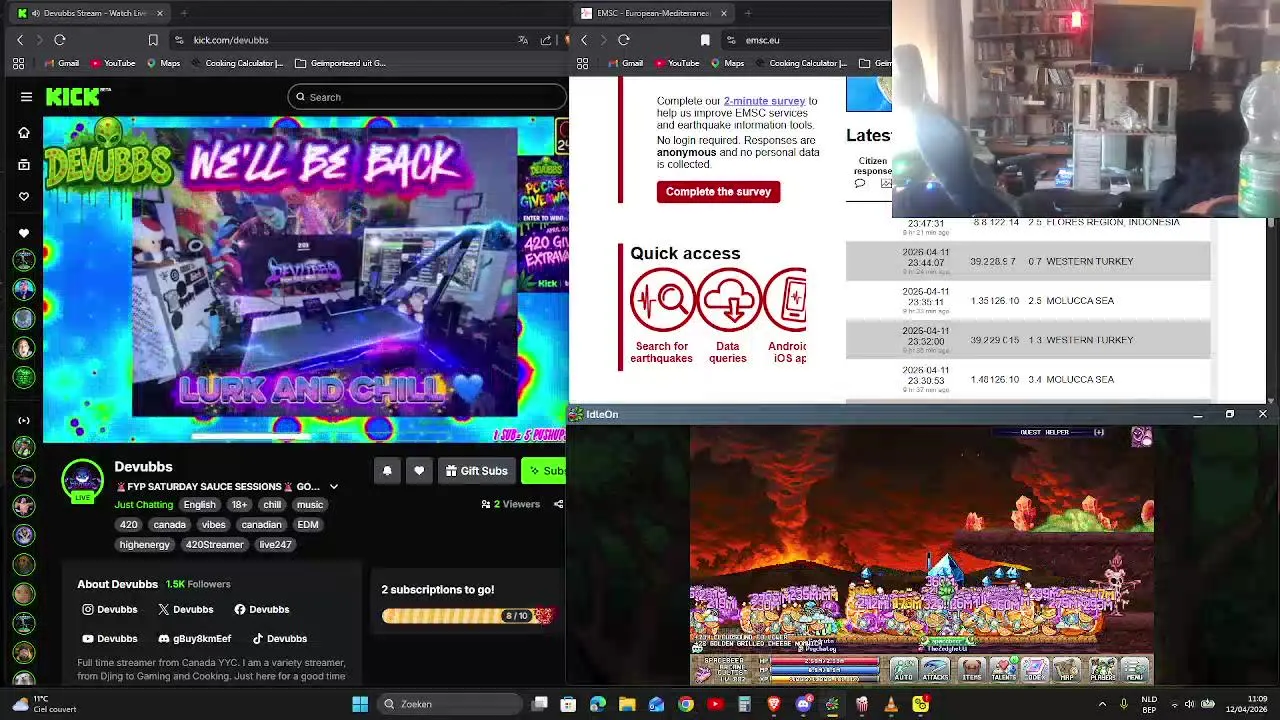The image size is (1280, 720).
Task: Reload the kick.com page
Action: (60, 40)
